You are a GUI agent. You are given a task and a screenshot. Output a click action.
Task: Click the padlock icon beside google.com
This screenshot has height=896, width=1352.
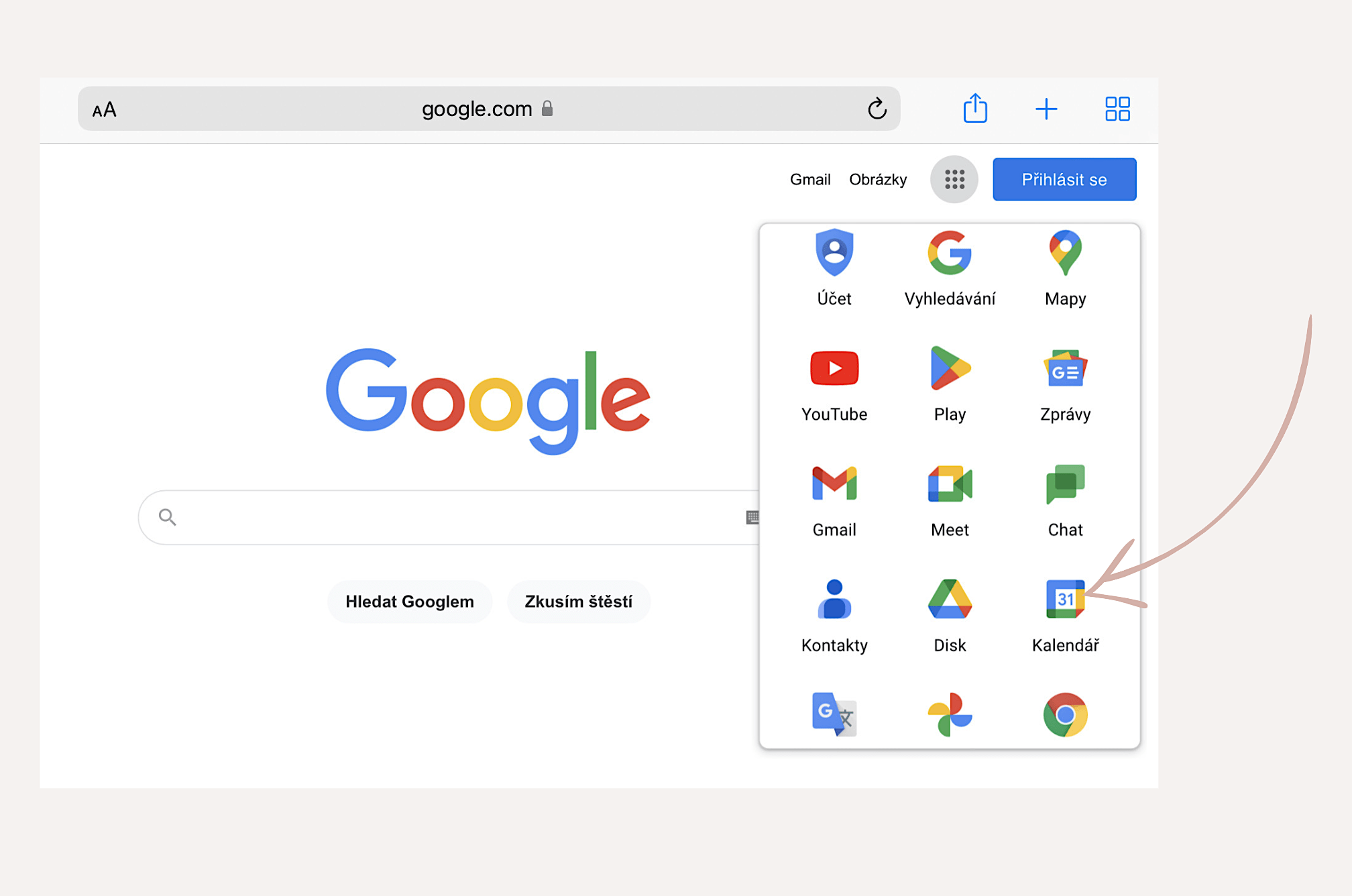[547, 108]
